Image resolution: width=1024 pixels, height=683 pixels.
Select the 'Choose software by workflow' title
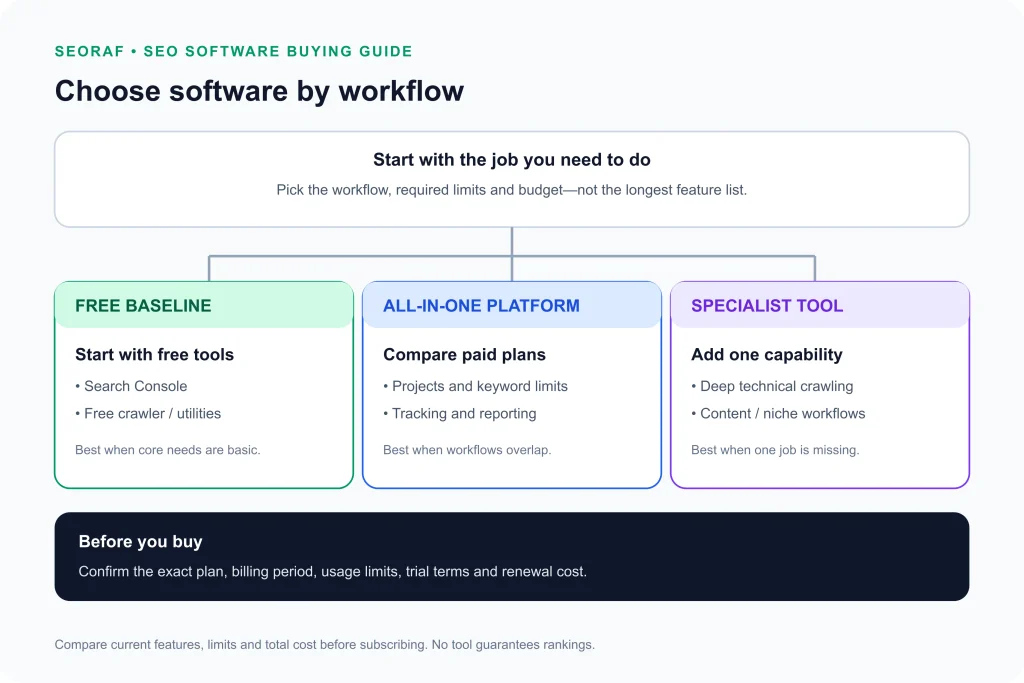pos(259,91)
